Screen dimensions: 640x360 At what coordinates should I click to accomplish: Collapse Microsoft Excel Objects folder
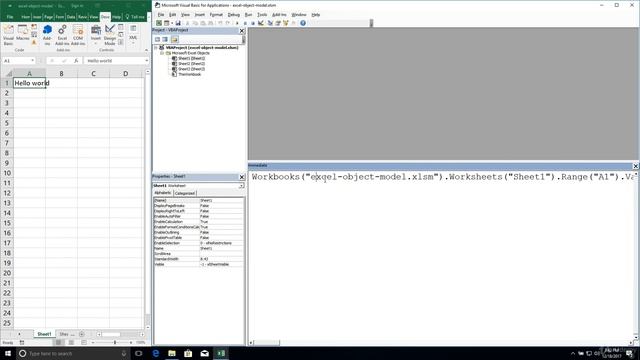[162, 53]
